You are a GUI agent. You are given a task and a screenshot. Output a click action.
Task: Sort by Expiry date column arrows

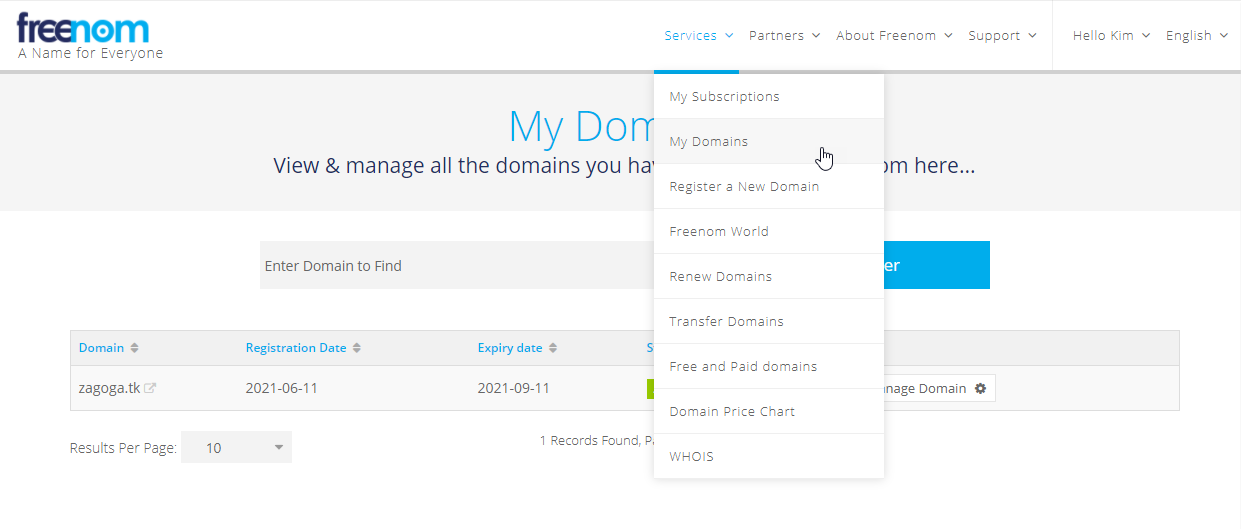pos(552,348)
